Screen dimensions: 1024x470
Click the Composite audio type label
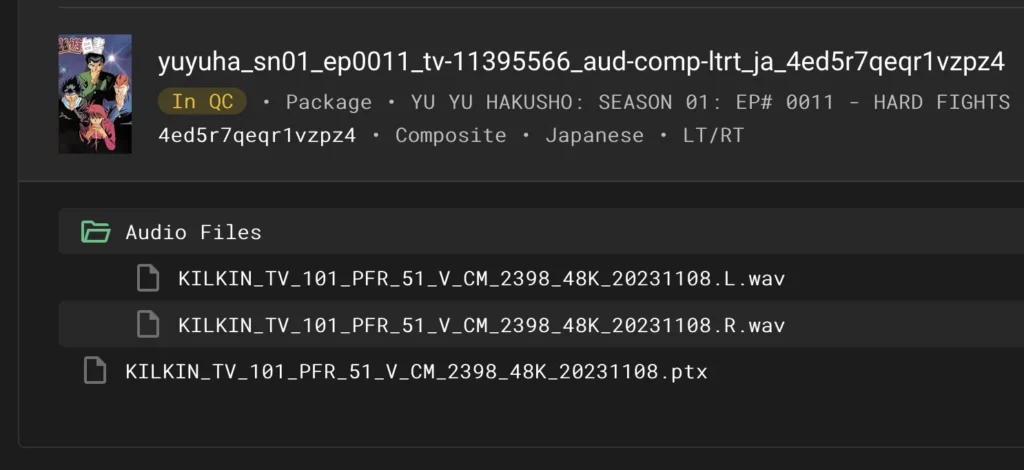tap(450, 135)
